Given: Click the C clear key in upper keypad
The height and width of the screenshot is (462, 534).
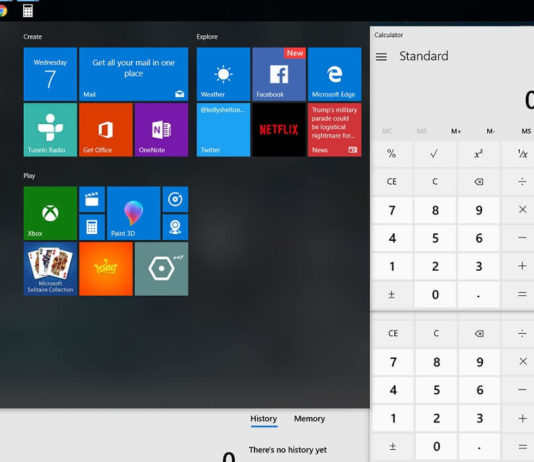Looking at the screenshot, I should (435, 181).
